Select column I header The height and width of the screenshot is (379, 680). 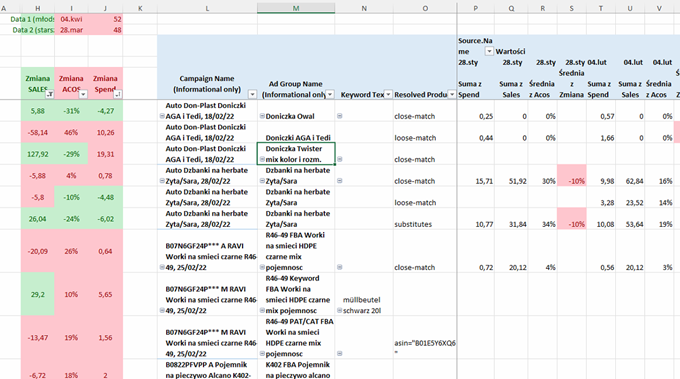click(71, 8)
